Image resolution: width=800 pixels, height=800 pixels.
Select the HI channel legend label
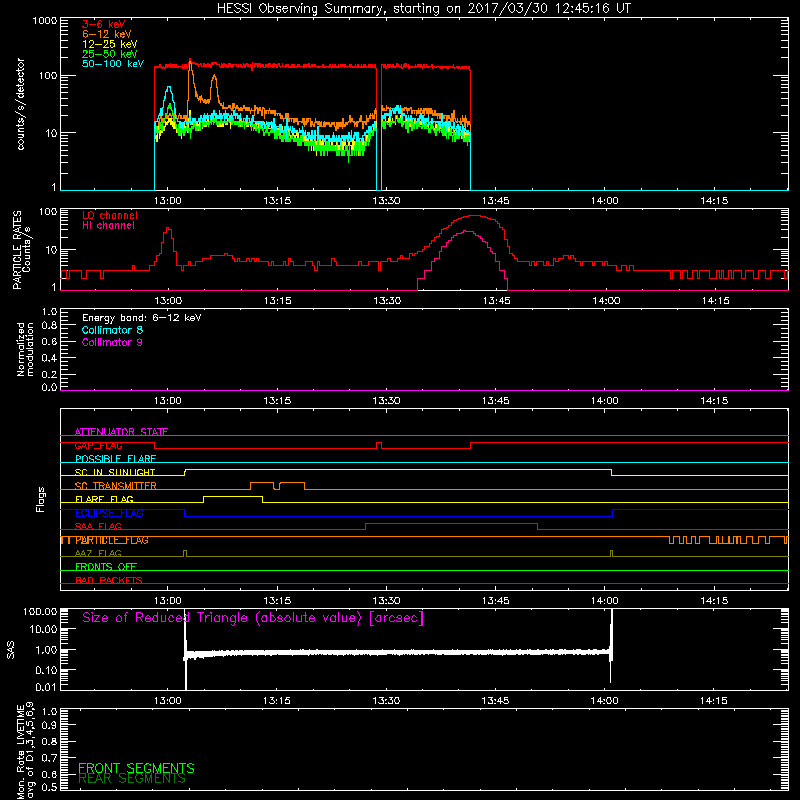pos(108,226)
